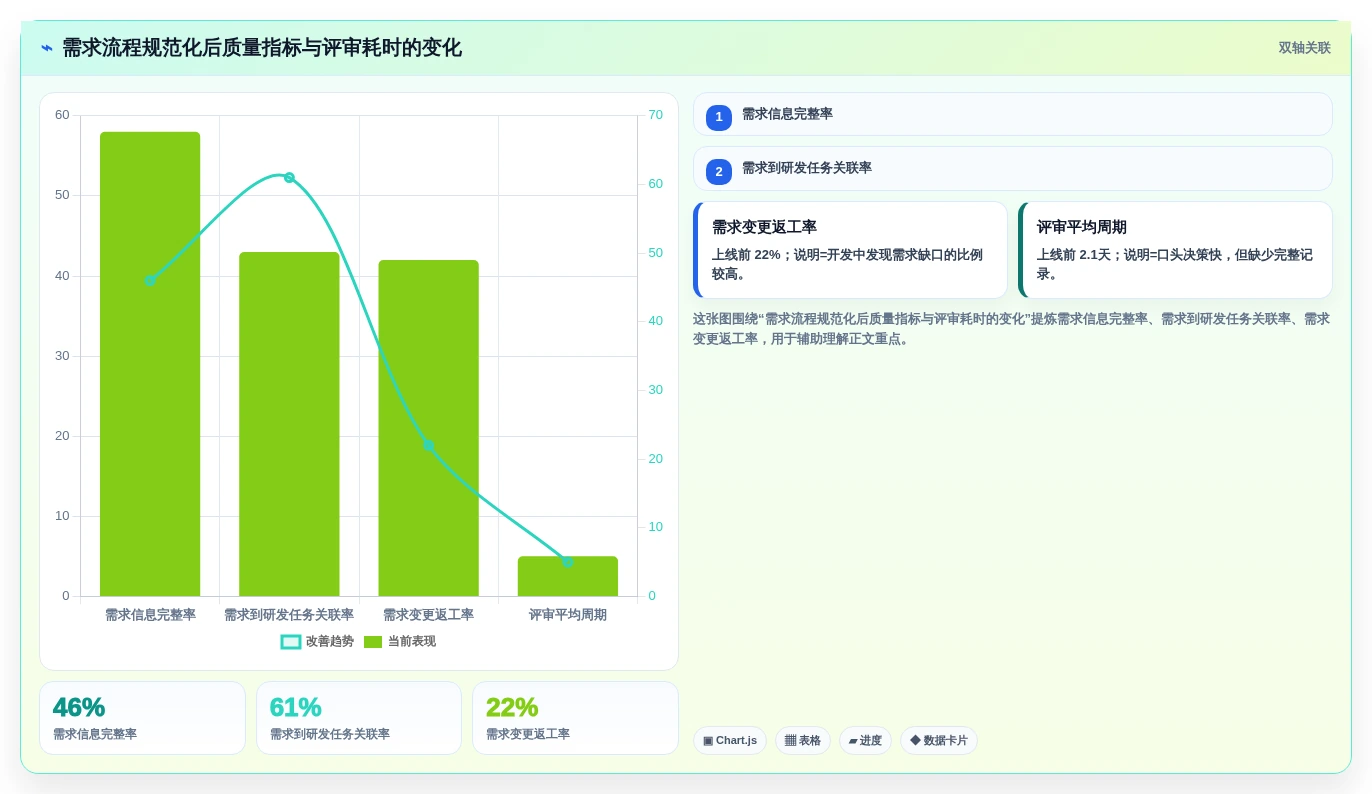Click the trend line point at 评审平均周期

(x=567, y=562)
